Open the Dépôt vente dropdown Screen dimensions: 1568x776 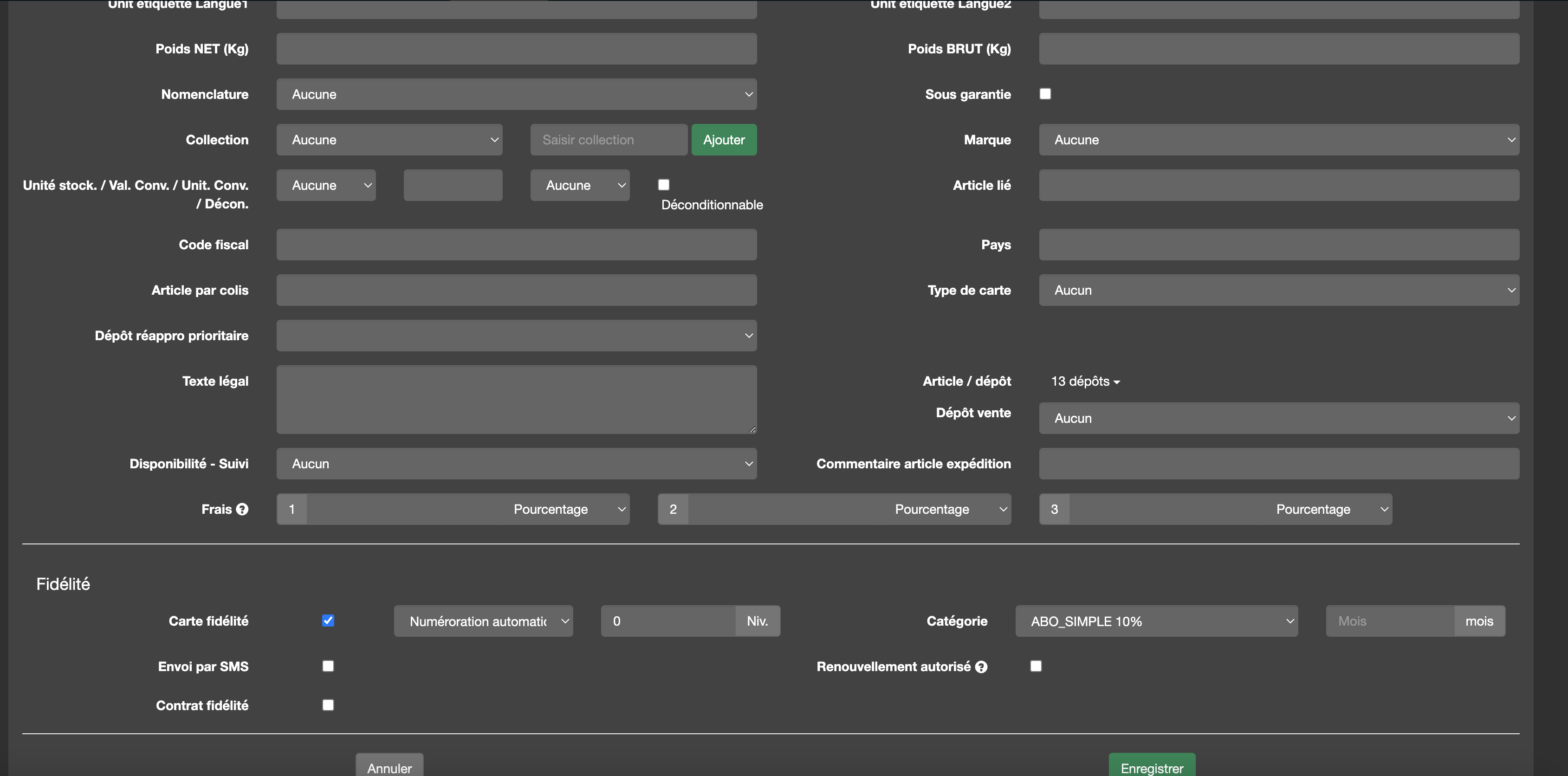point(1279,418)
